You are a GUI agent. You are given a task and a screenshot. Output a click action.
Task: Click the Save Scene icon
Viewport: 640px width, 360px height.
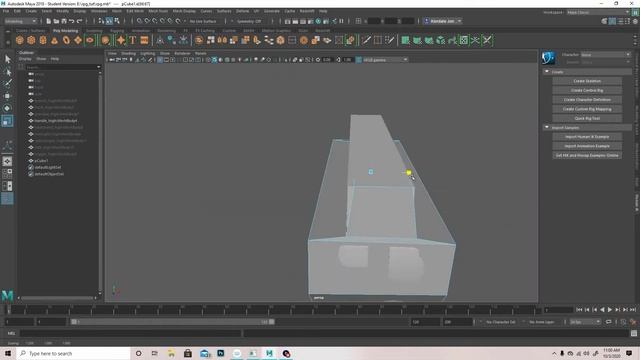pos(64,21)
